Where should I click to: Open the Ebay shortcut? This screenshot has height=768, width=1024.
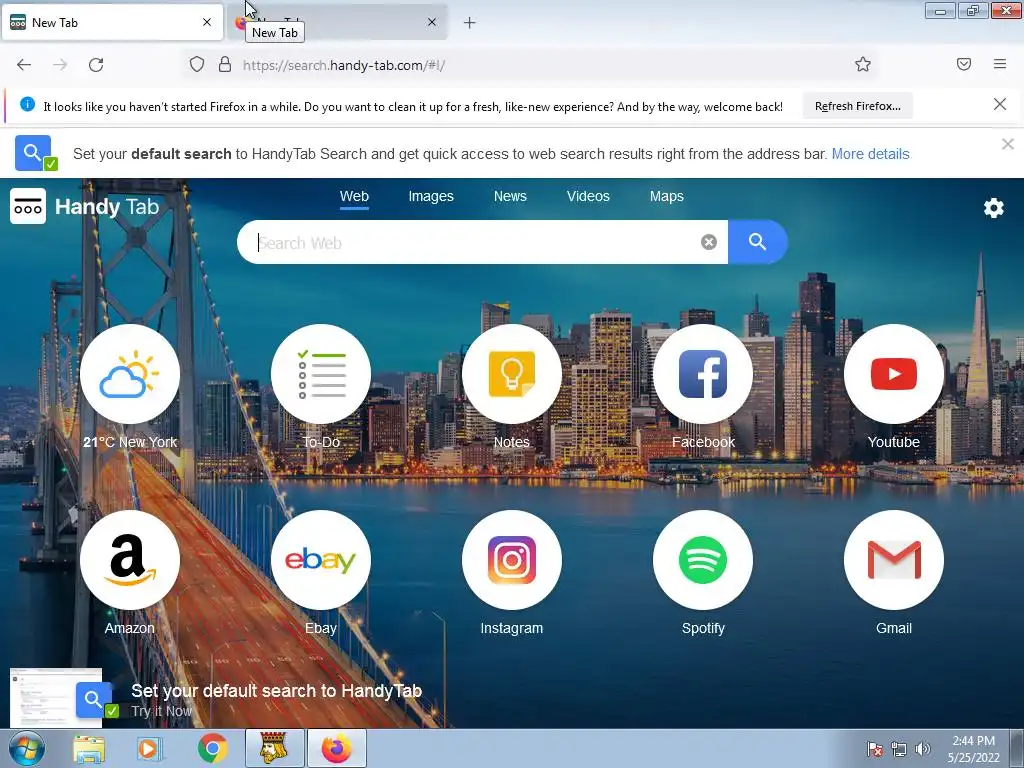321,560
